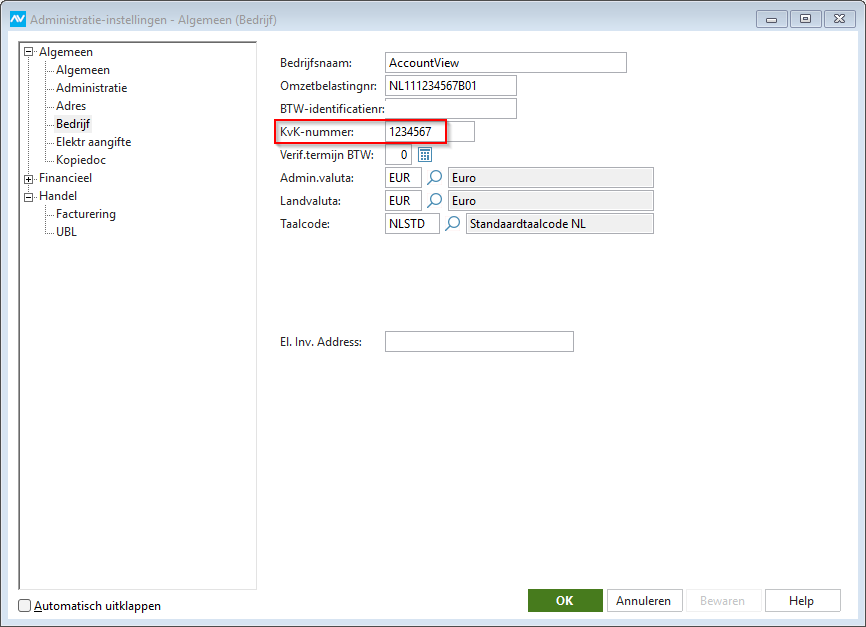The height and width of the screenshot is (627, 866).
Task: Enable Automatisch uitklappen checkbox
Action: (25, 606)
